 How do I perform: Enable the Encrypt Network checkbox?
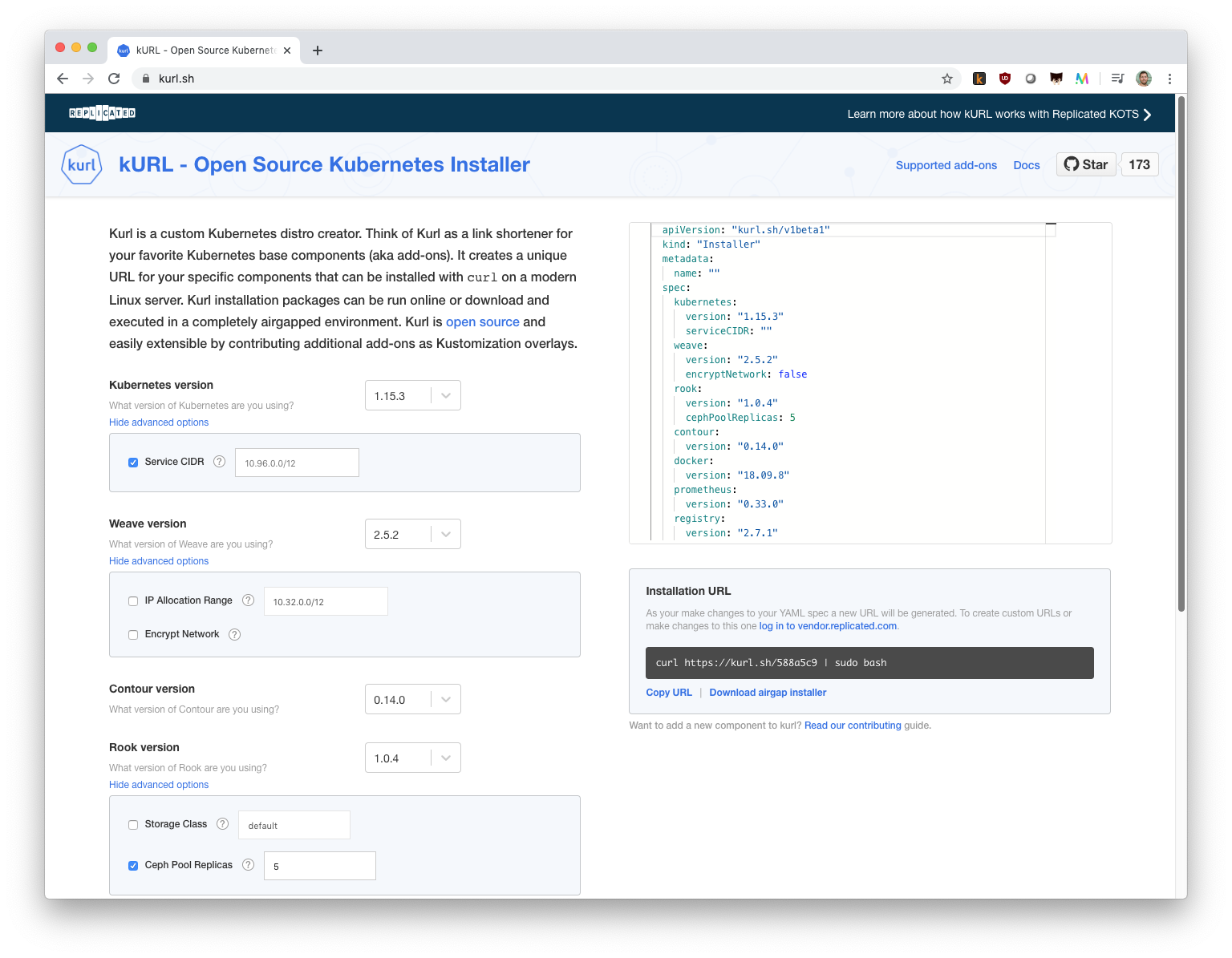[133, 635]
